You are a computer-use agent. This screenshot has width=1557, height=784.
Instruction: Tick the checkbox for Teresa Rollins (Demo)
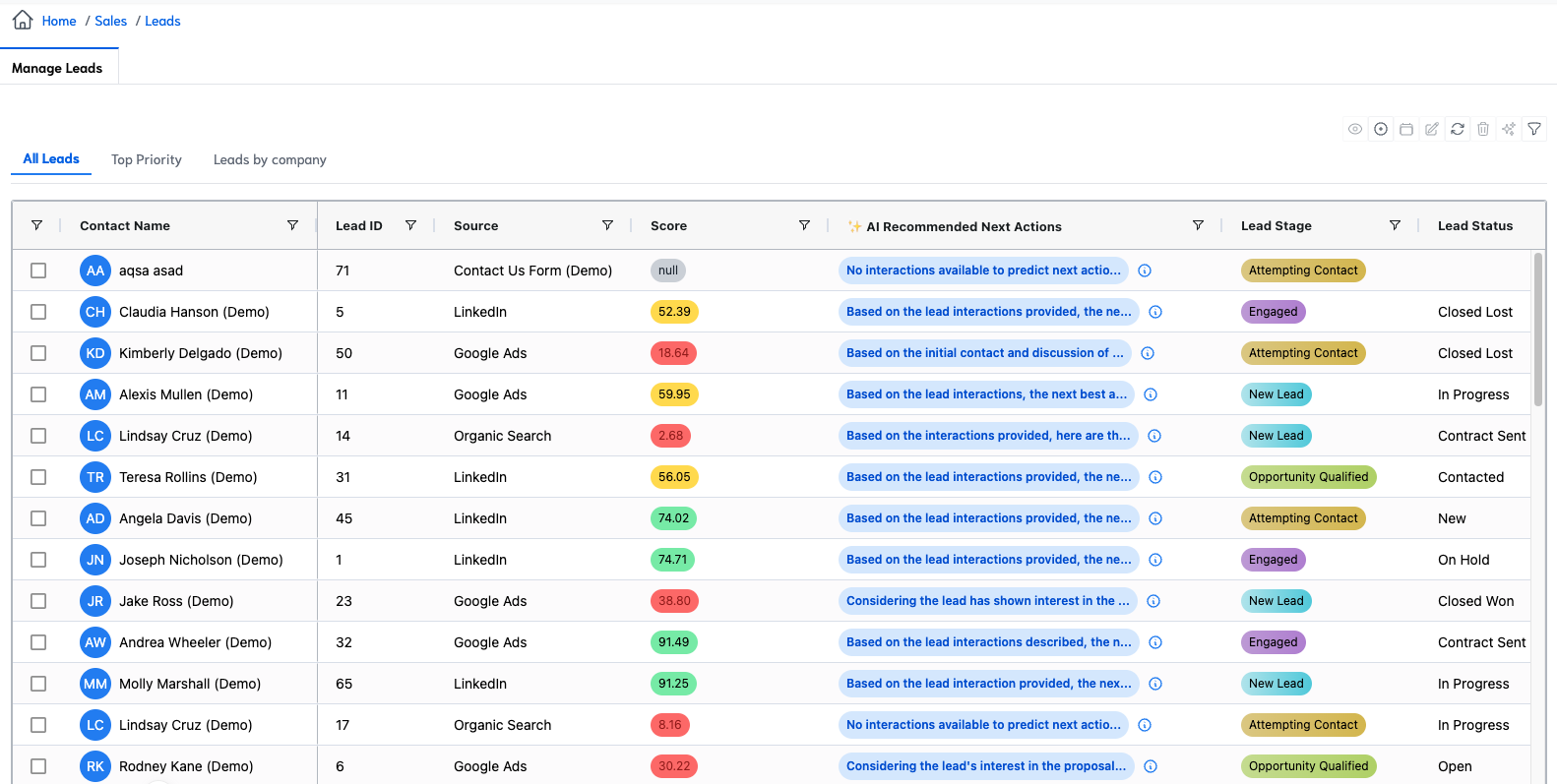click(x=38, y=477)
